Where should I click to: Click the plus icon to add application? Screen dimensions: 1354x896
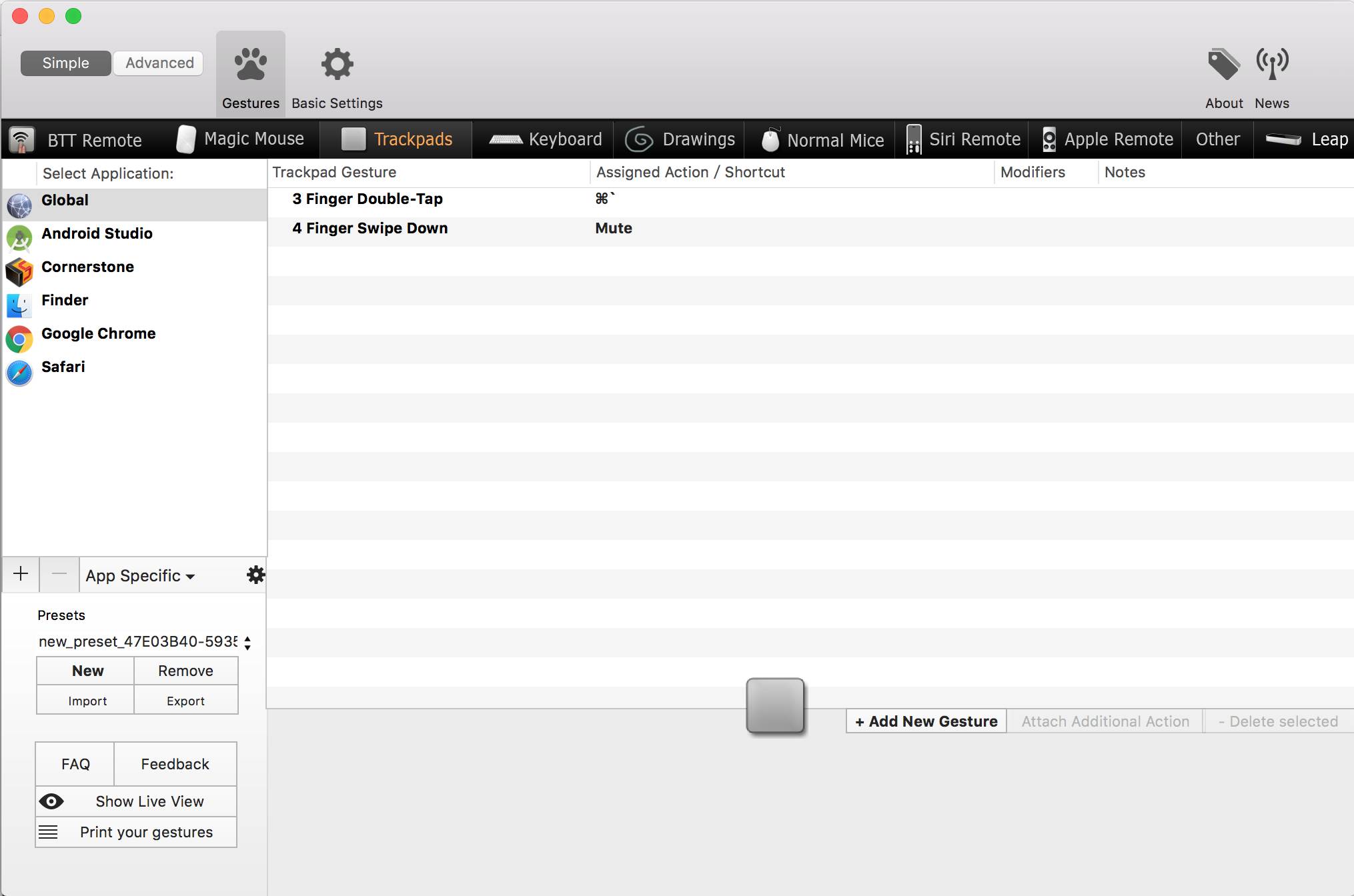coord(21,574)
